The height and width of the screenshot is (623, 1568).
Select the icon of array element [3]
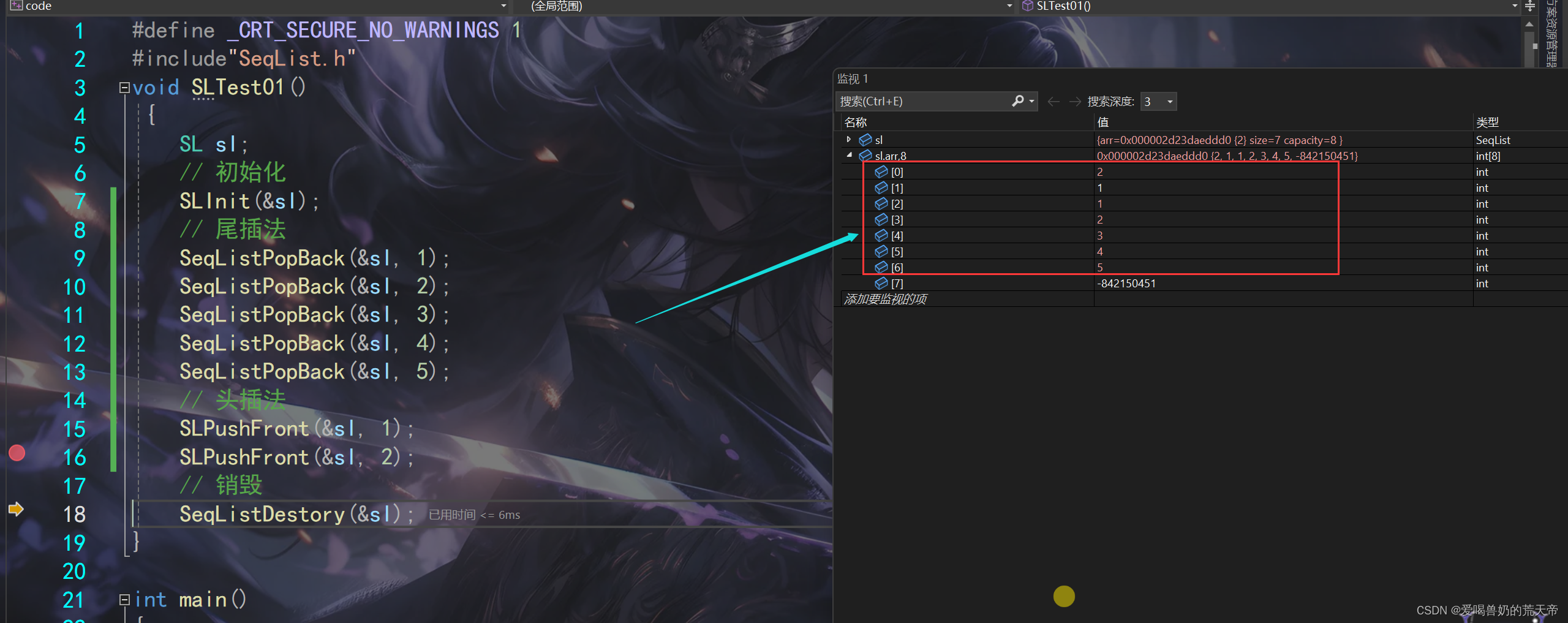(881, 220)
